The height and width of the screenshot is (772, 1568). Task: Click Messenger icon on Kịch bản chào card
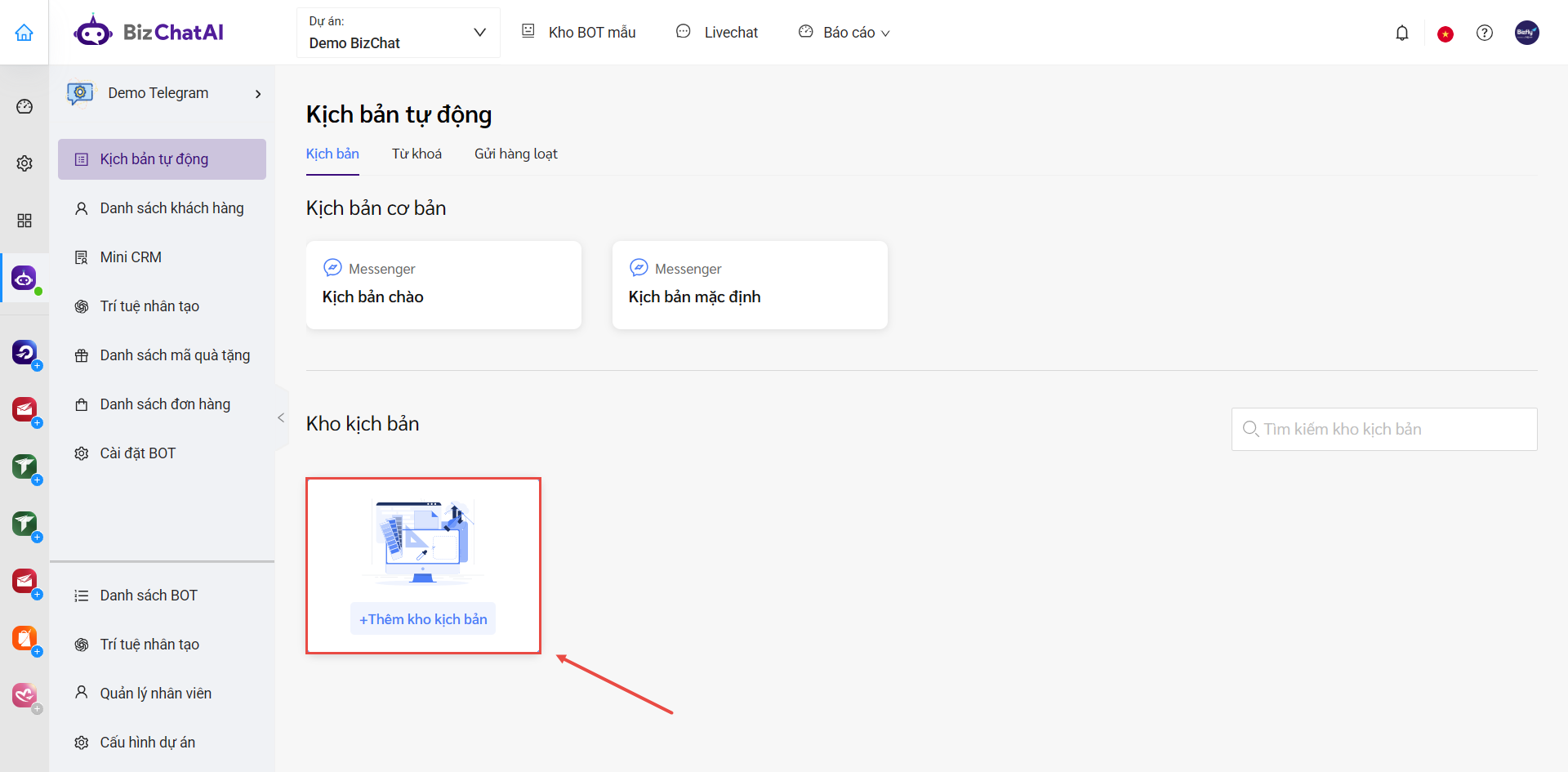coord(332,268)
